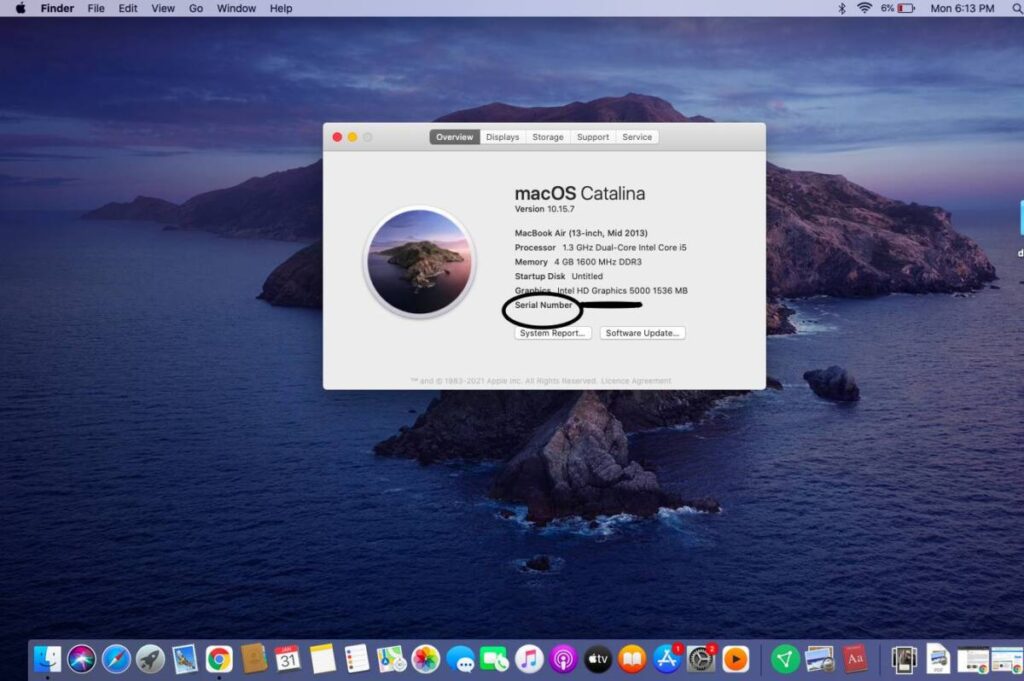Click the Version 10.15.7 text
1024x681 pixels.
pos(545,209)
